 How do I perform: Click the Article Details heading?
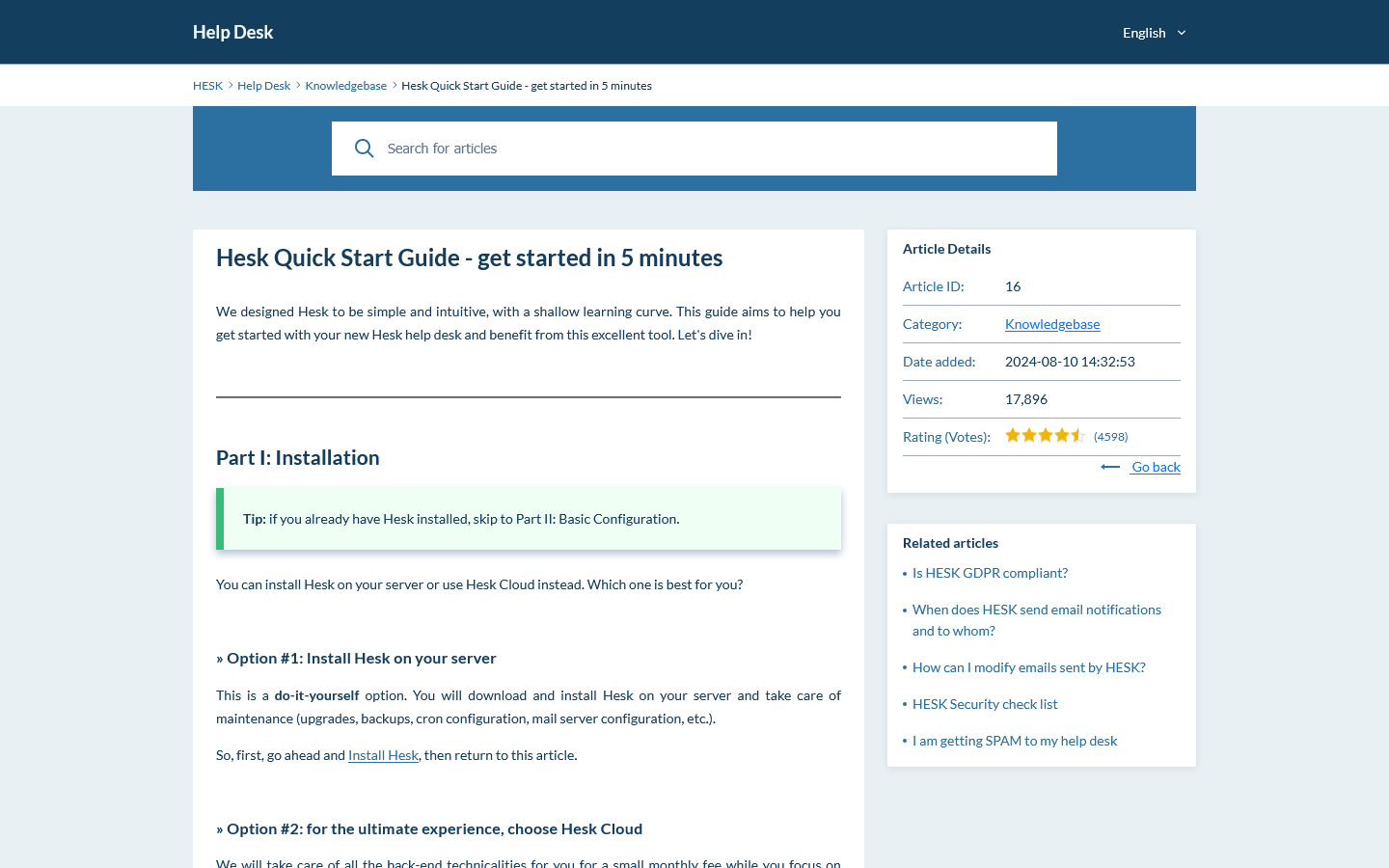(x=946, y=249)
